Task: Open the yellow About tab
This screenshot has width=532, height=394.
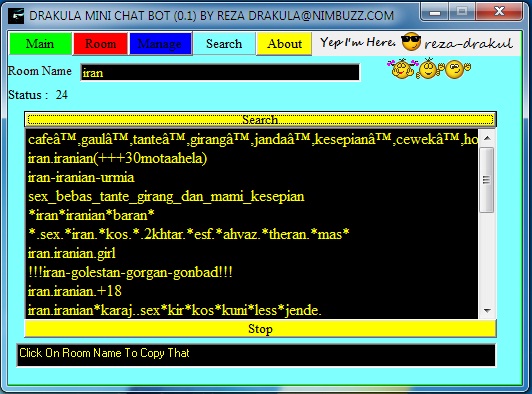Action: 284,43
